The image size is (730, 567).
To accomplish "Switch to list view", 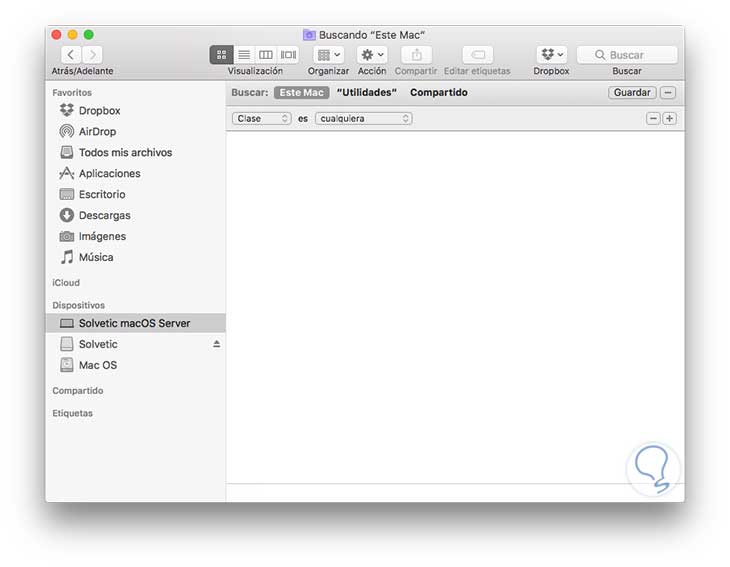I will [244, 55].
